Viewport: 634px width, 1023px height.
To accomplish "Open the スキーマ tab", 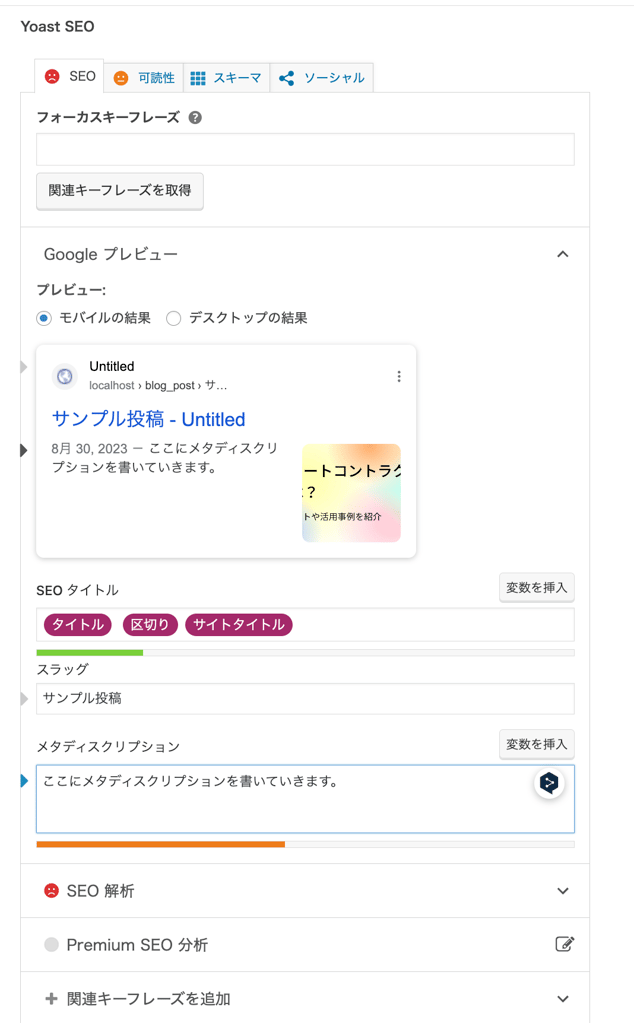I will pos(226,77).
